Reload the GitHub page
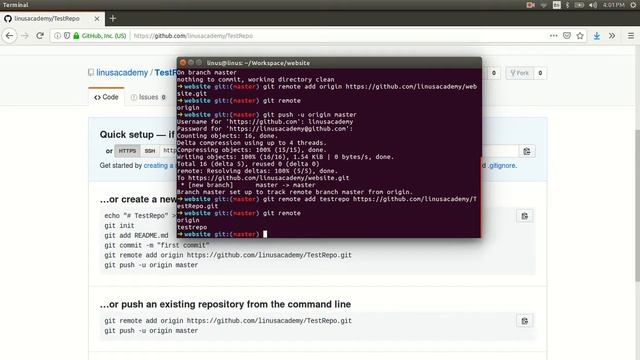This screenshot has width=640, height=360. click(x=40, y=36)
